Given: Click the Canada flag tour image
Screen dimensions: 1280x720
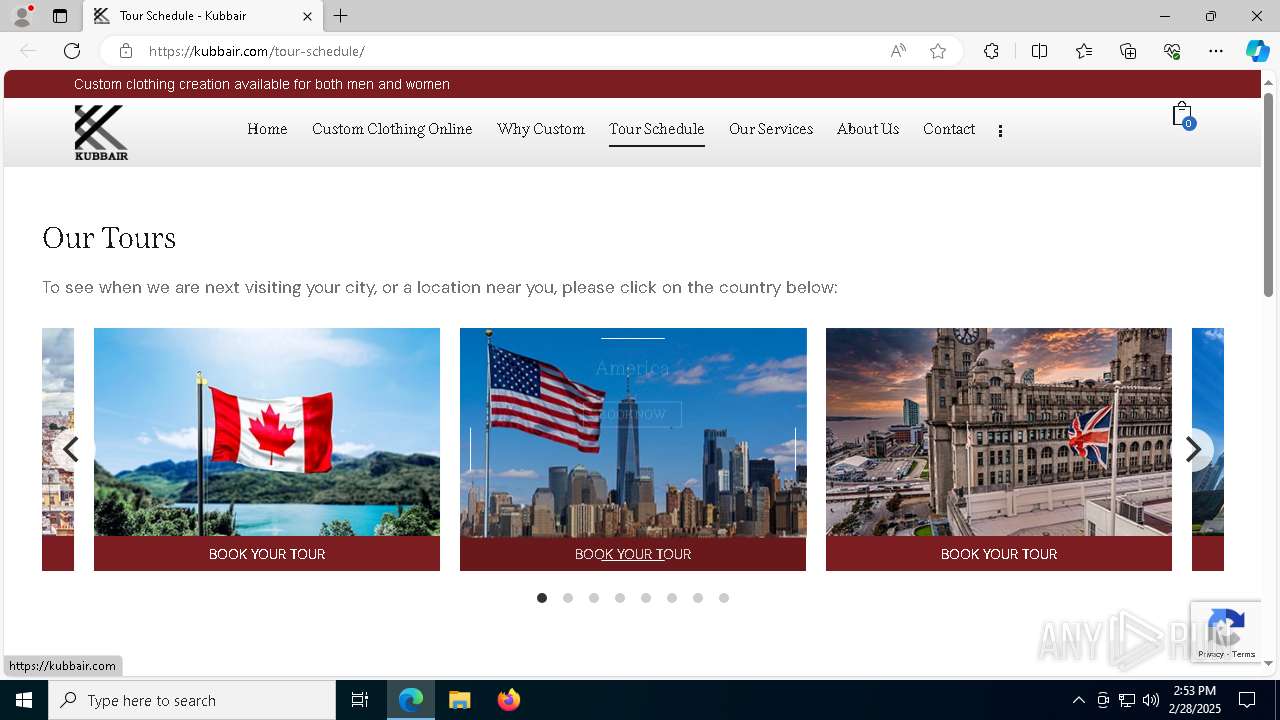Looking at the screenshot, I should (267, 432).
